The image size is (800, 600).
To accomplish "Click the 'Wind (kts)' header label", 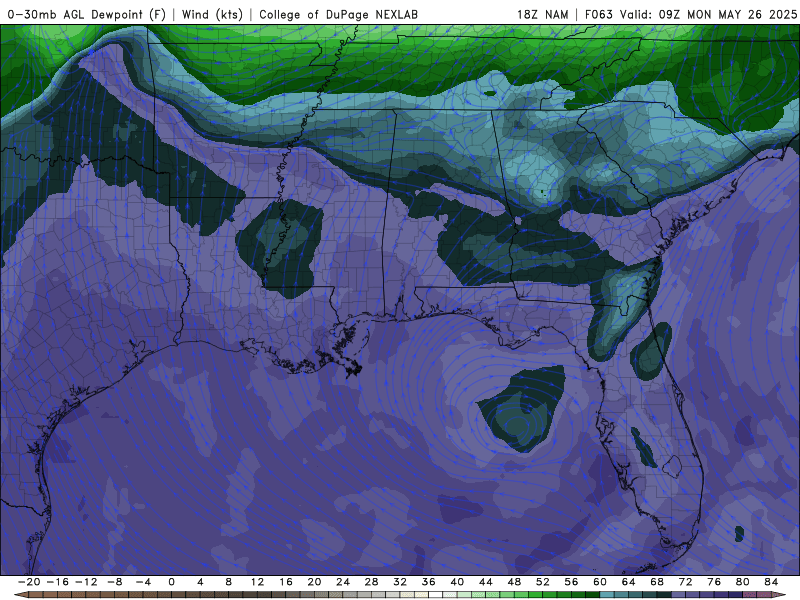I will (x=212, y=15).
